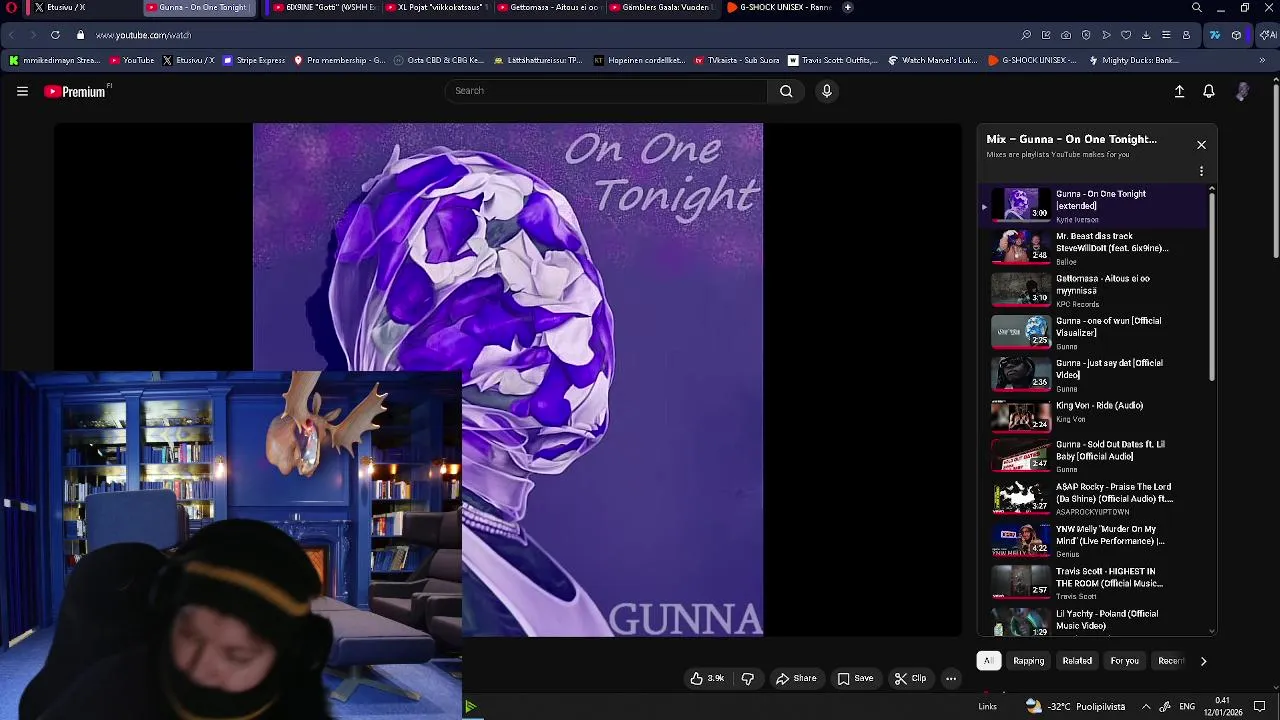Image resolution: width=1280 pixels, height=720 pixels.
Task: Open the taskbar clock and date
Action: pos(1222,707)
